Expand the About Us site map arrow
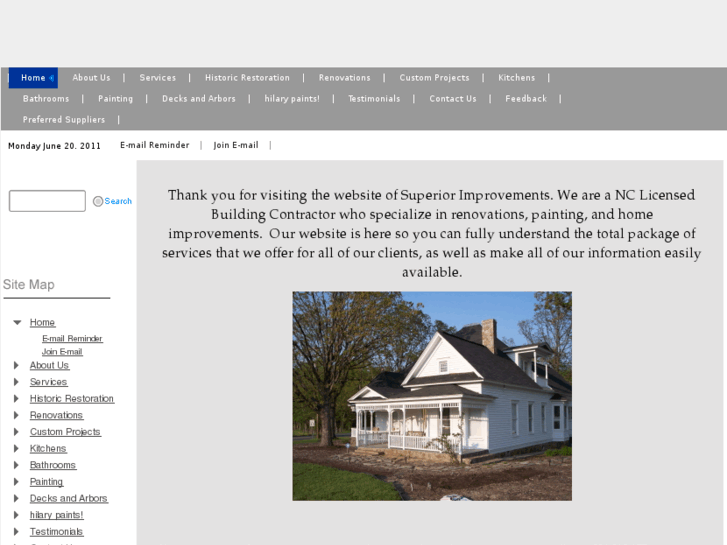The image size is (727, 545). click(16, 365)
